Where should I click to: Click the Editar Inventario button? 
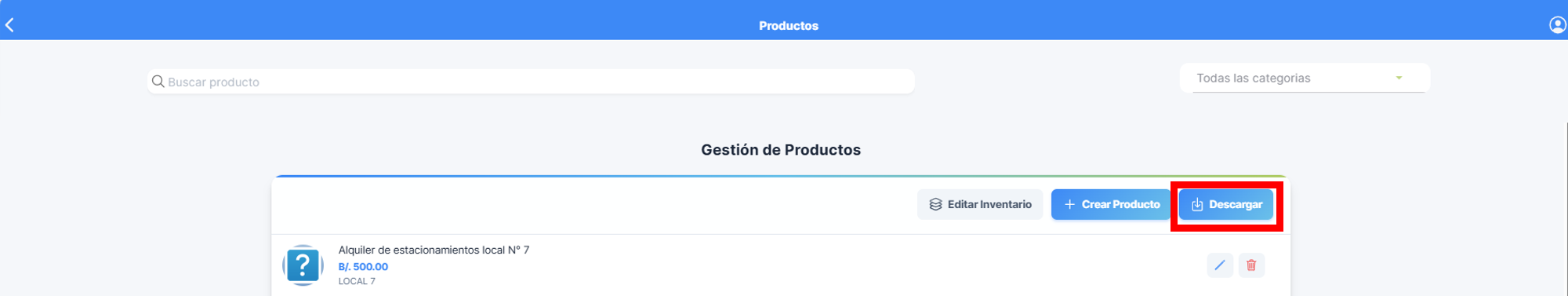(980, 204)
